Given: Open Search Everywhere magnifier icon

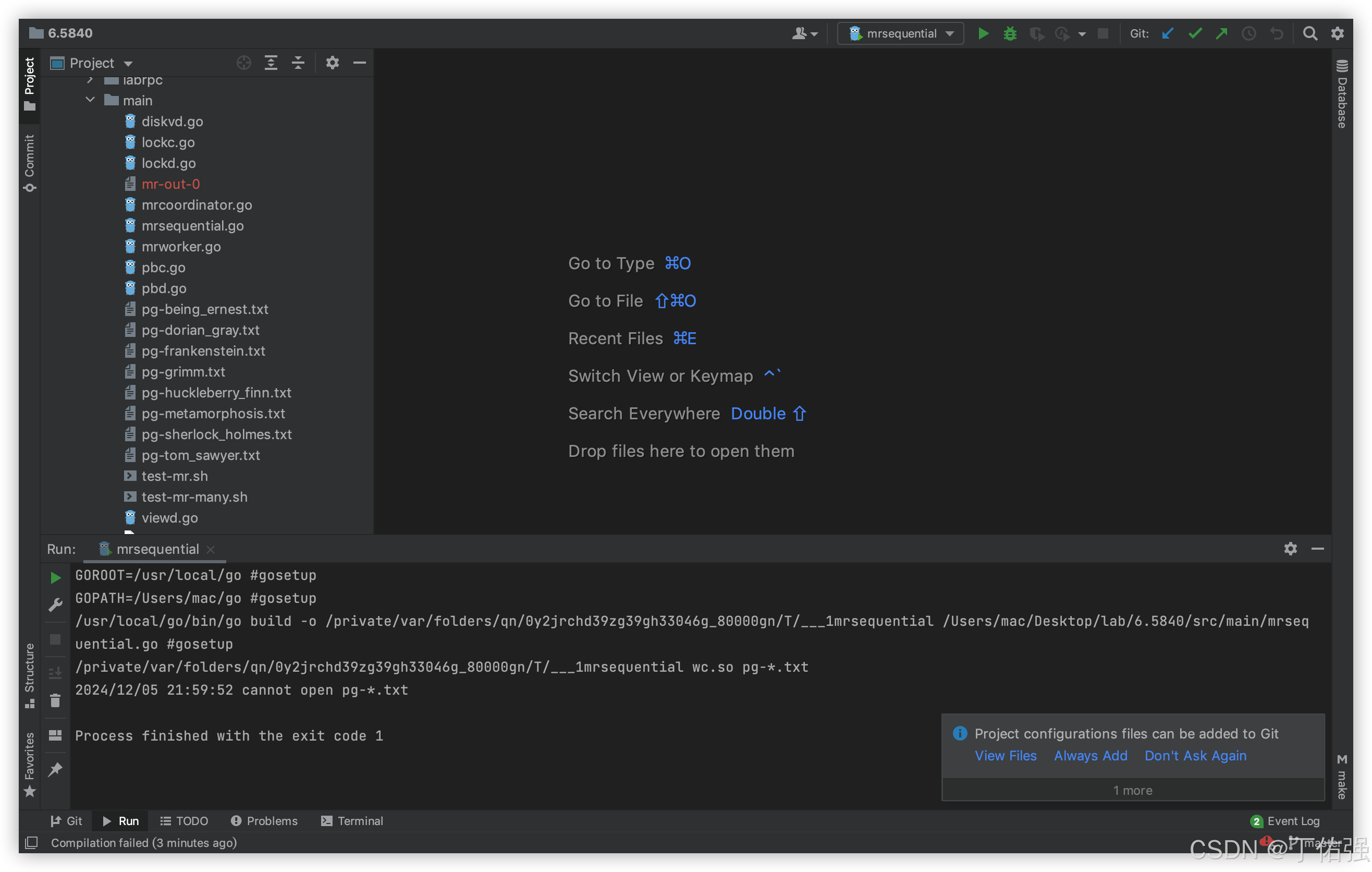Looking at the screenshot, I should coord(1310,33).
